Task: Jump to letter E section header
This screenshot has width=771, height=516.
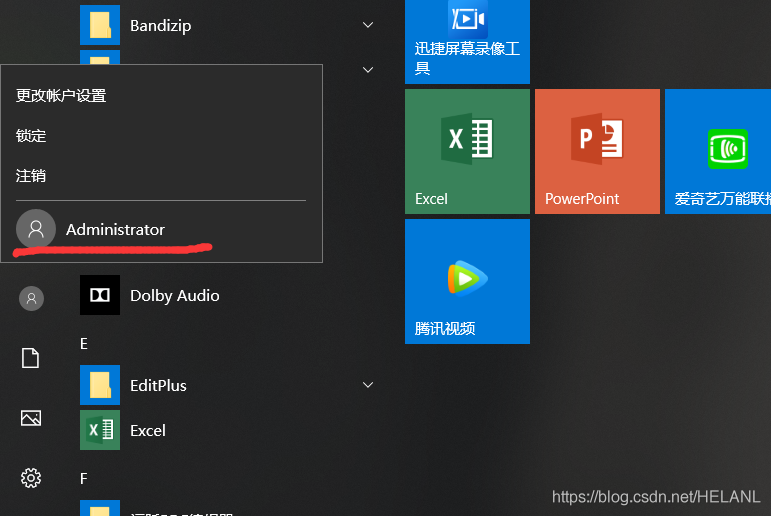Action: point(84,343)
